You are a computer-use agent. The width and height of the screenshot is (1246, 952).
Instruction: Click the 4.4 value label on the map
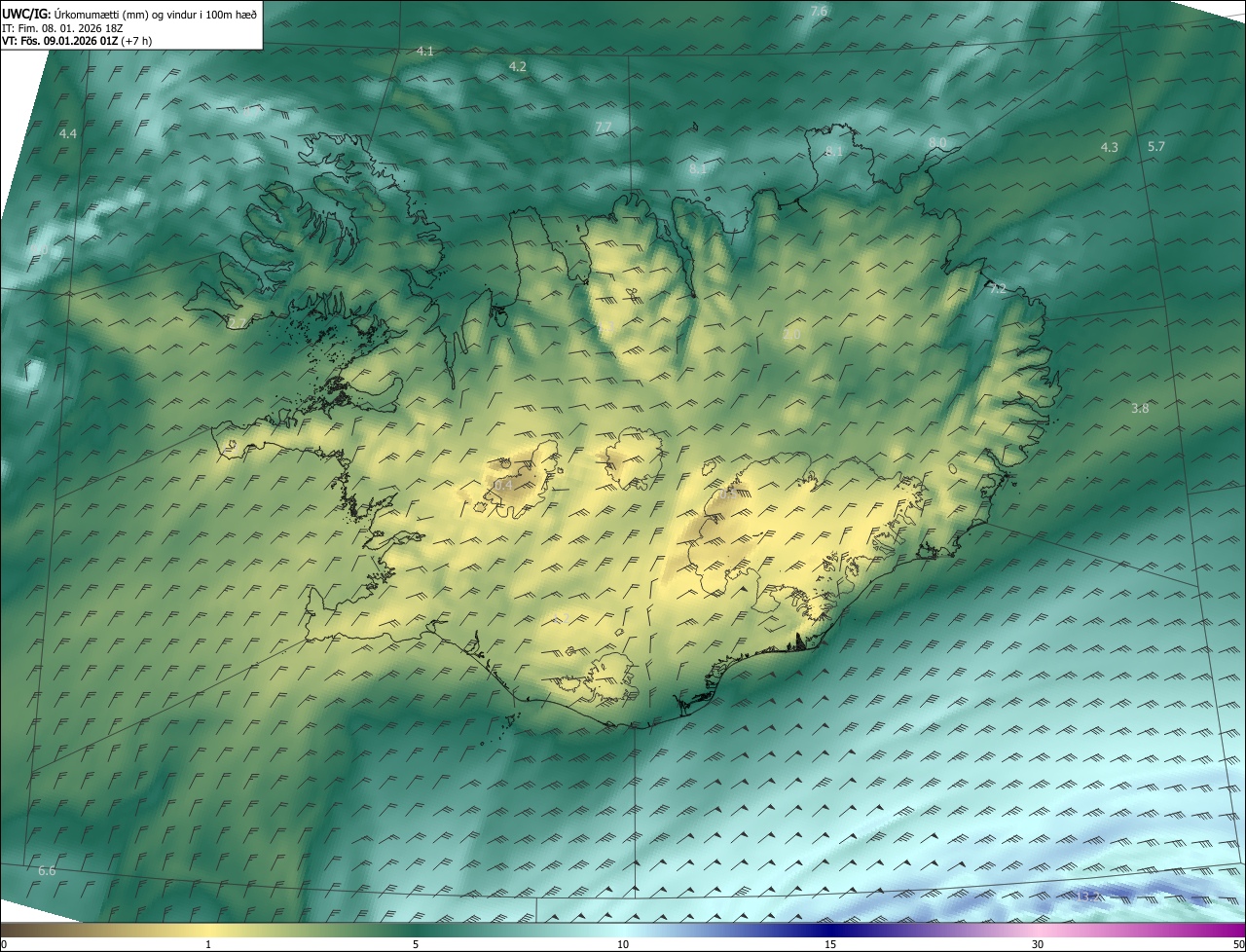(67, 133)
